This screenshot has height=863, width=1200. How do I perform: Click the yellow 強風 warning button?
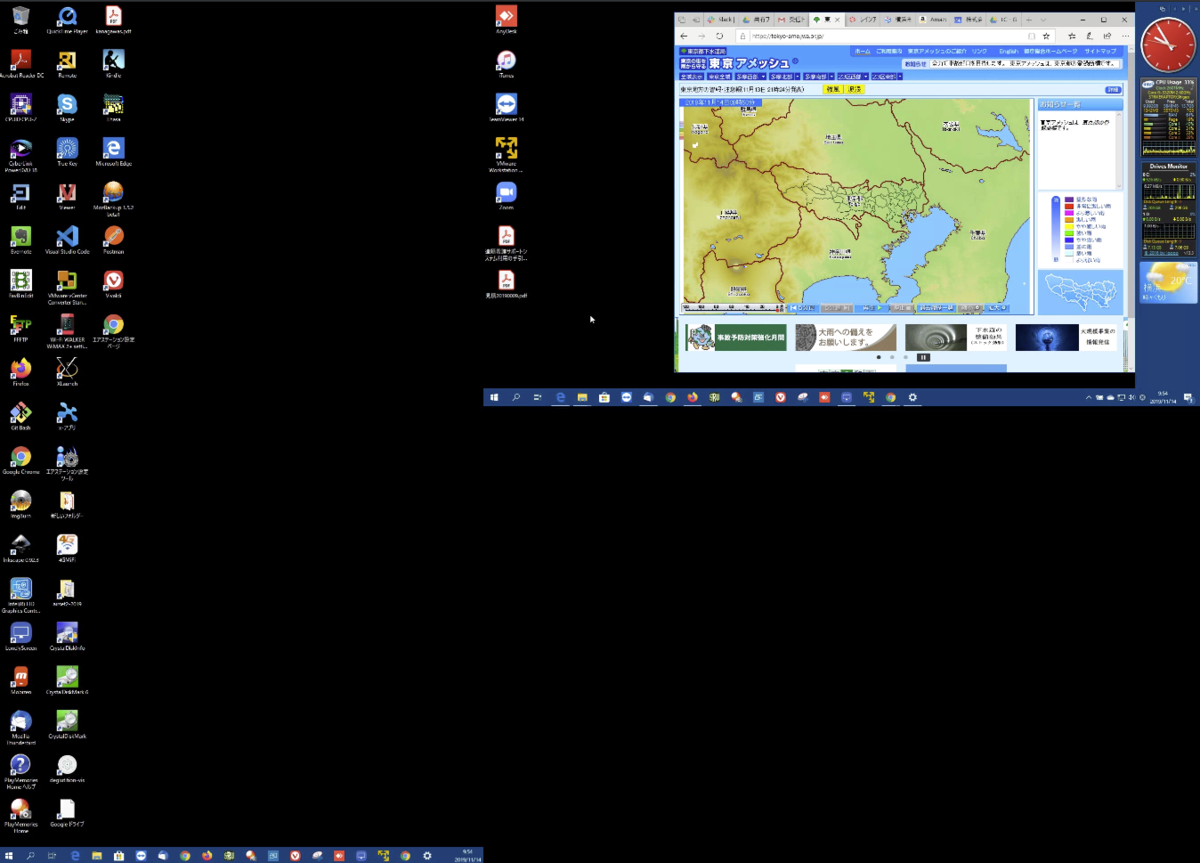[x=832, y=89]
